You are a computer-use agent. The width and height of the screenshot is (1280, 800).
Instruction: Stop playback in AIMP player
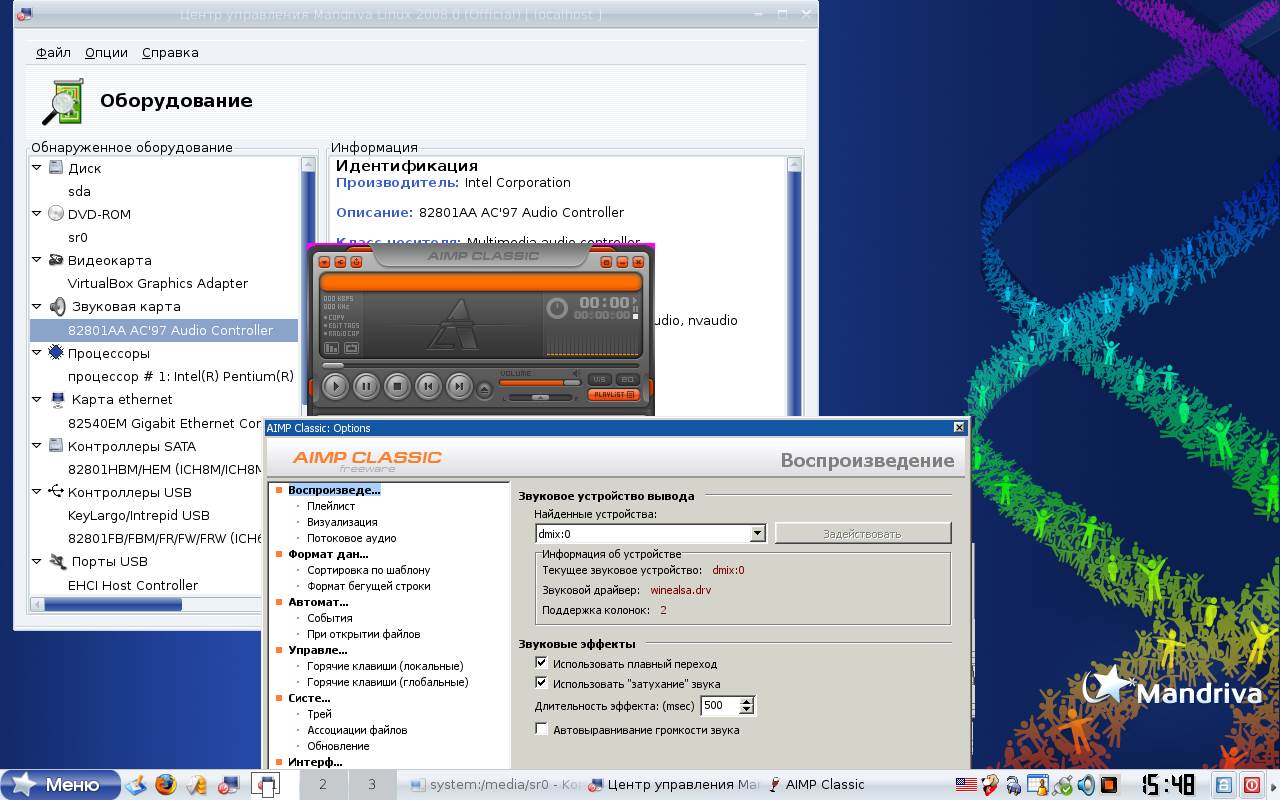pos(397,385)
